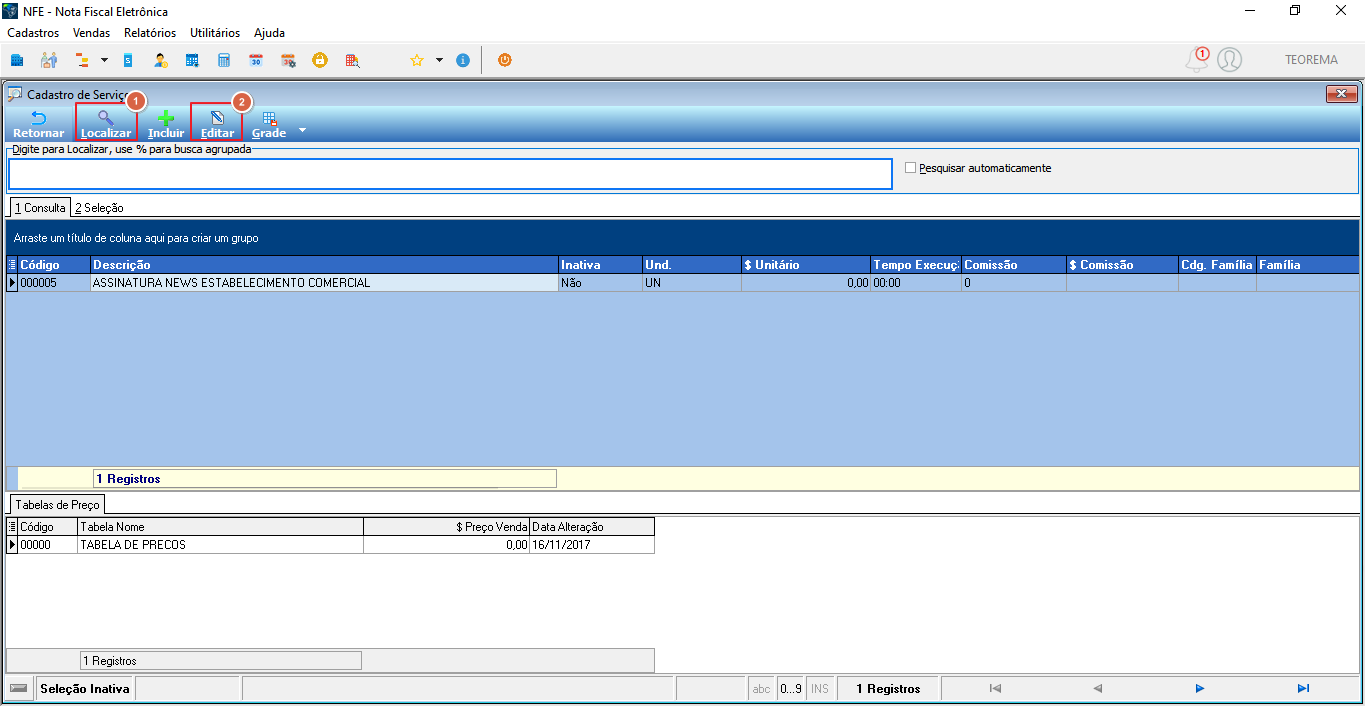
Task: Click the yellow padlock toolbar icon
Action: click(320, 60)
